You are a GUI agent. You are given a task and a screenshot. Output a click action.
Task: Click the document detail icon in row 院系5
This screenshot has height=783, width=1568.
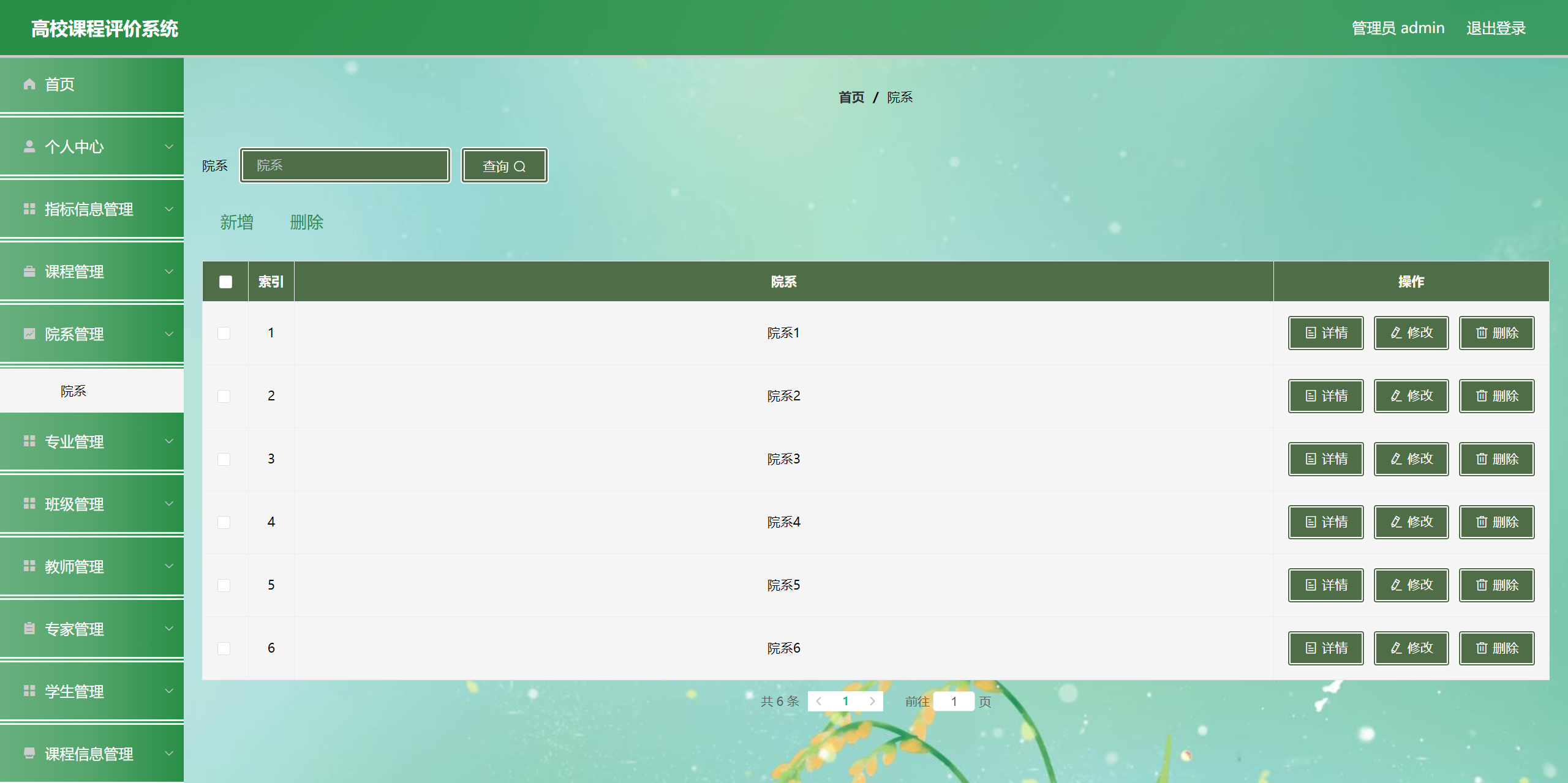click(x=1311, y=585)
